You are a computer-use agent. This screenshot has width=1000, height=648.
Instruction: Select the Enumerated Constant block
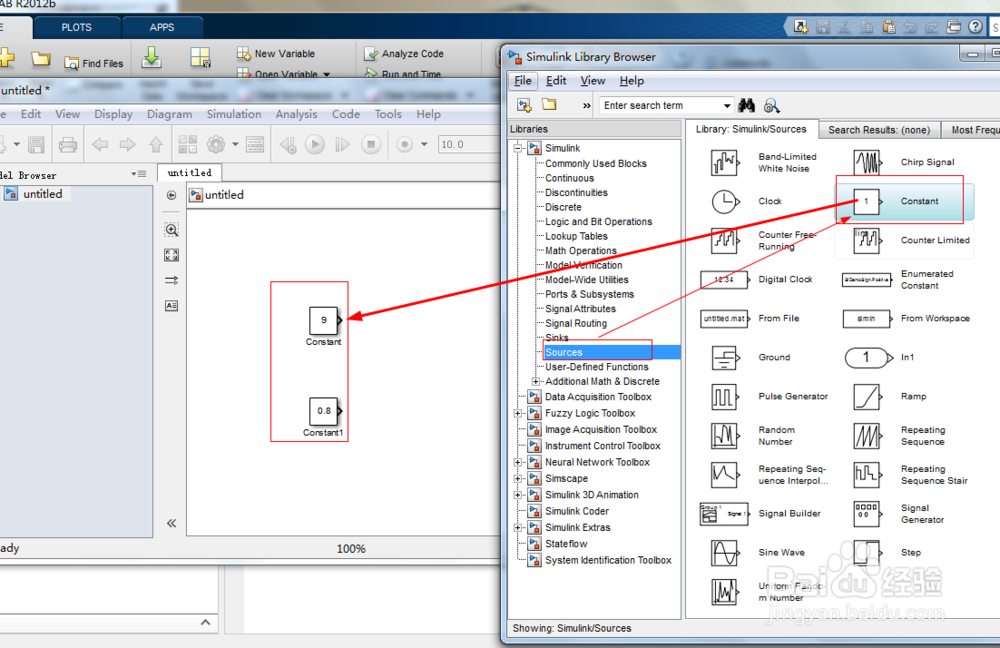coord(867,279)
